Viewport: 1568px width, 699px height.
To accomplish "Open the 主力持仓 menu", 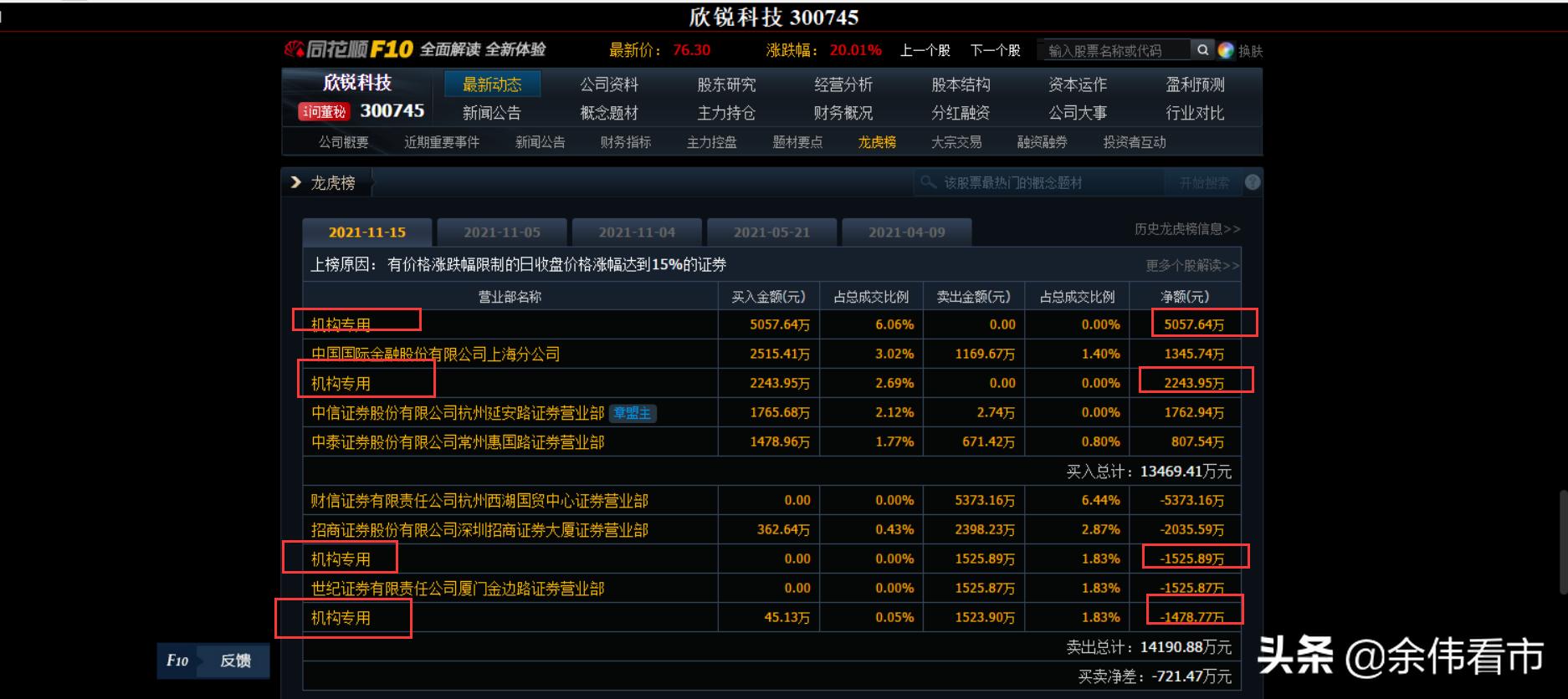I will tap(726, 113).
